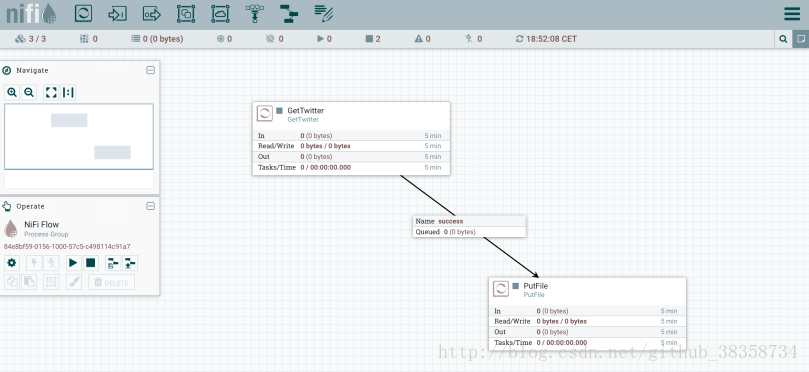The height and width of the screenshot is (372, 809).
Task: Click the birdseye minimap view
Action: point(79,137)
